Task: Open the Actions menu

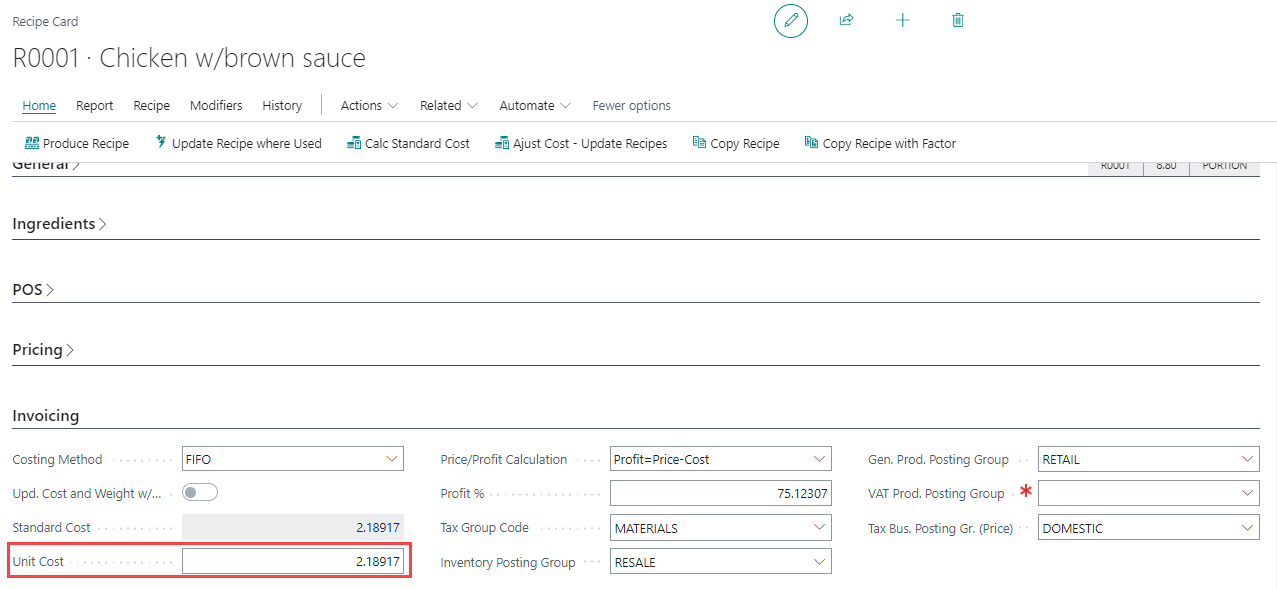Action: point(369,105)
